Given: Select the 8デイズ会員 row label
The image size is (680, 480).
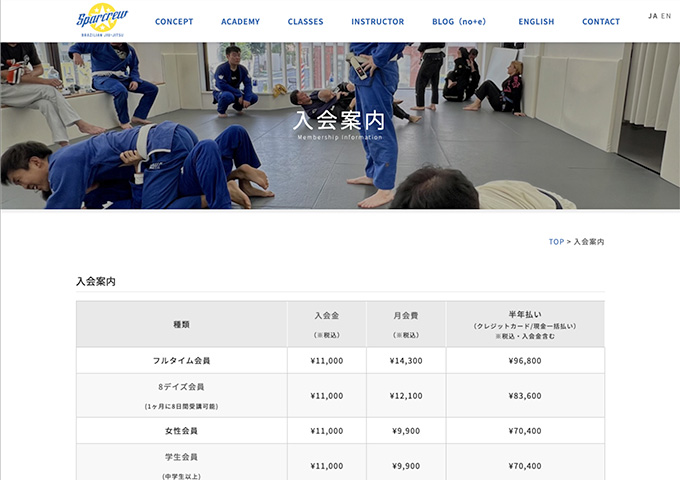Looking at the screenshot, I should click(181, 387).
